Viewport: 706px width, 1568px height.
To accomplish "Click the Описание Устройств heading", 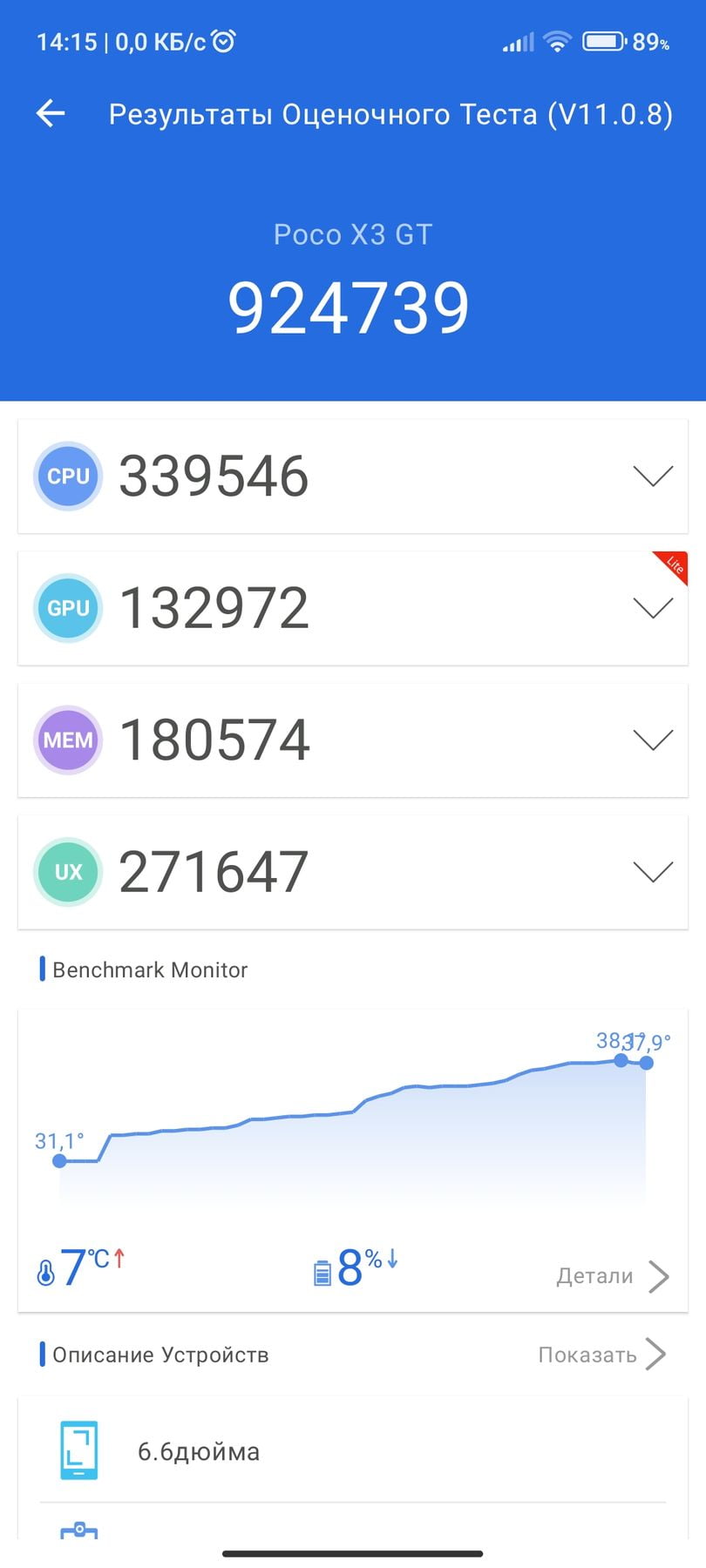I will click(x=160, y=1355).
